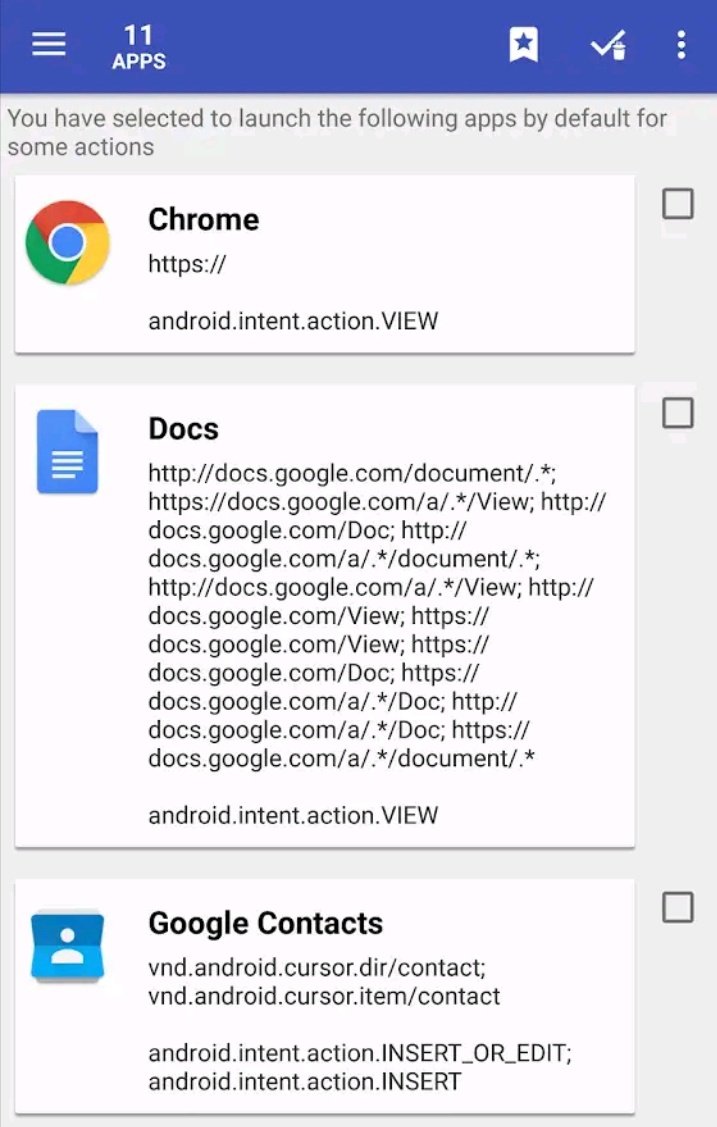This screenshot has height=1127, width=717.
Task: Open the Chrome app title
Action: (x=203, y=220)
